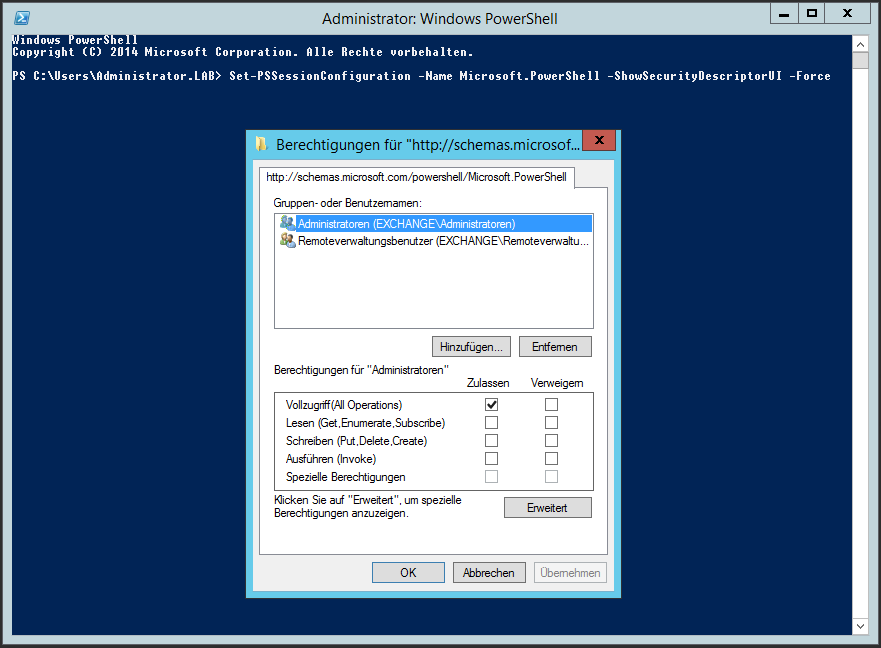
Task: Click the Vollzugriff(All Operations) permission label
Action: point(344,405)
